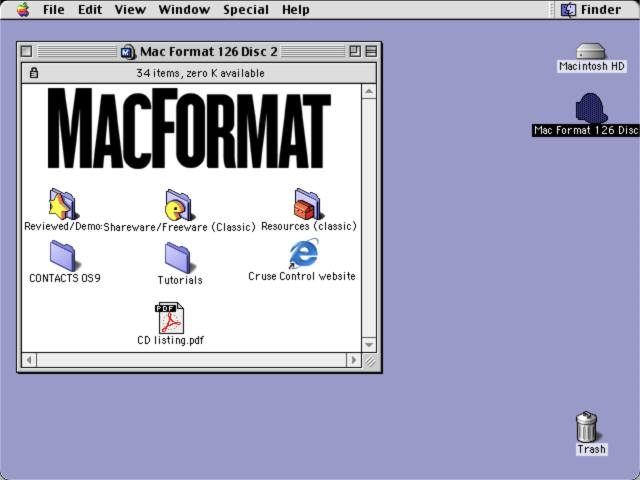The image size is (640, 480).
Task: Click the 'CONTACTS OS9' label text
Action: (x=65, y=278)
